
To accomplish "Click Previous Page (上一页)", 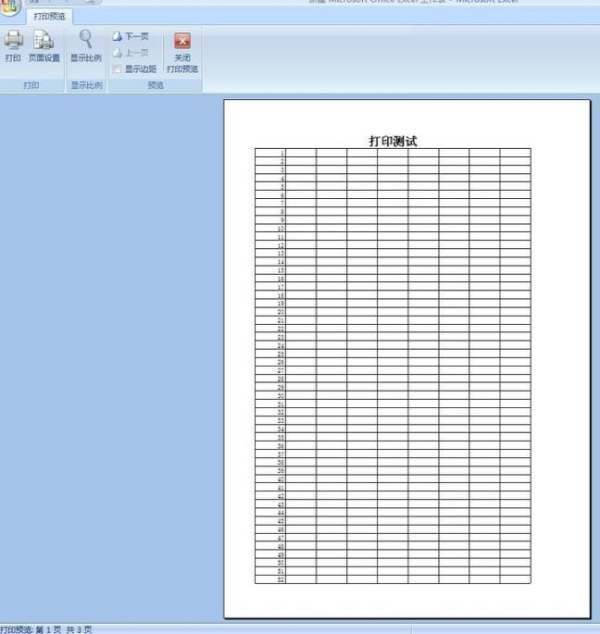I will [x=131, y=52].
